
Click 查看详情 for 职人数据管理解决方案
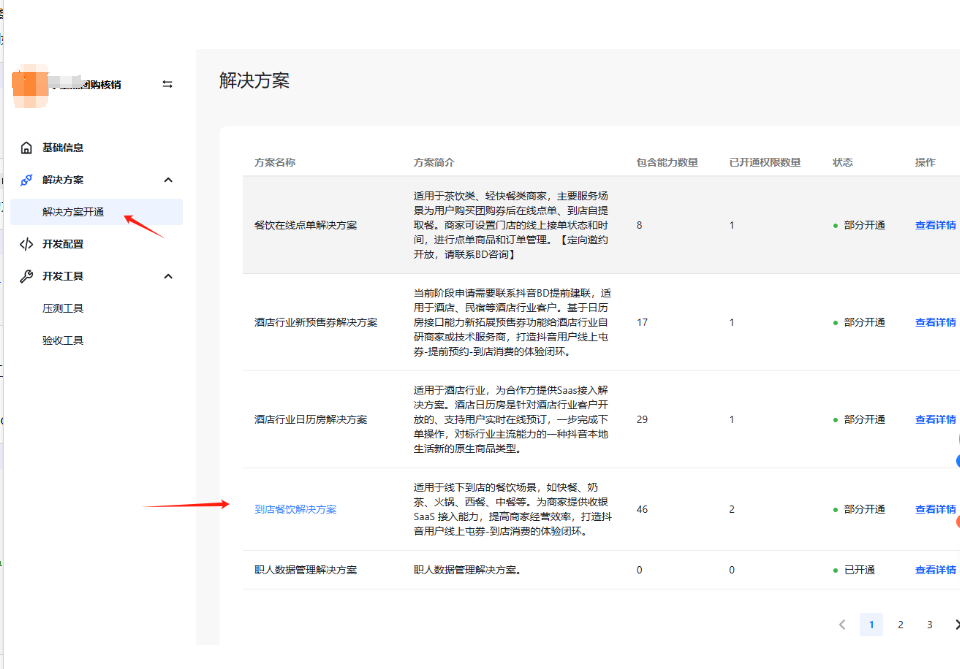tap(935, 570)
